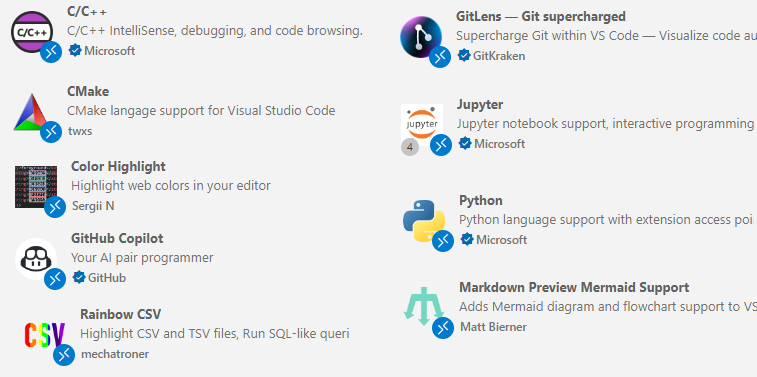
Task: Click verified checkmark beside GitHub publisher
Action: tap(79, 277)
